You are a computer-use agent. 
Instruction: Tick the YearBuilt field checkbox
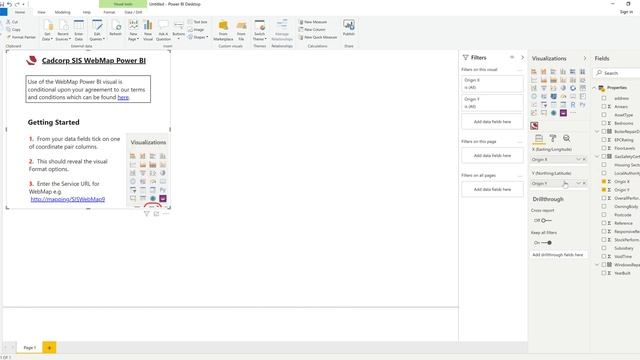(x=604, y=273)
